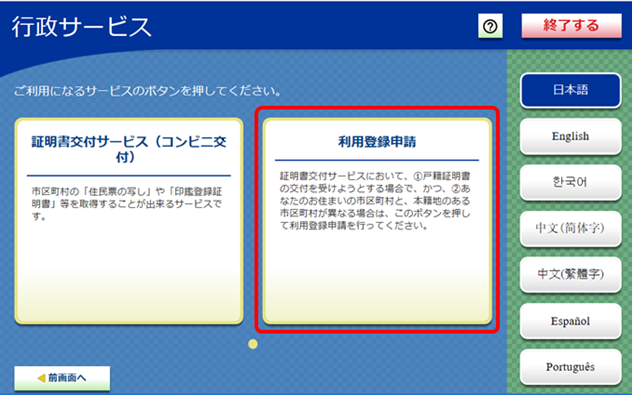The height and width of the screenshot is (395, 632).
Task: Set the language to Español
Action: point(570,321)
